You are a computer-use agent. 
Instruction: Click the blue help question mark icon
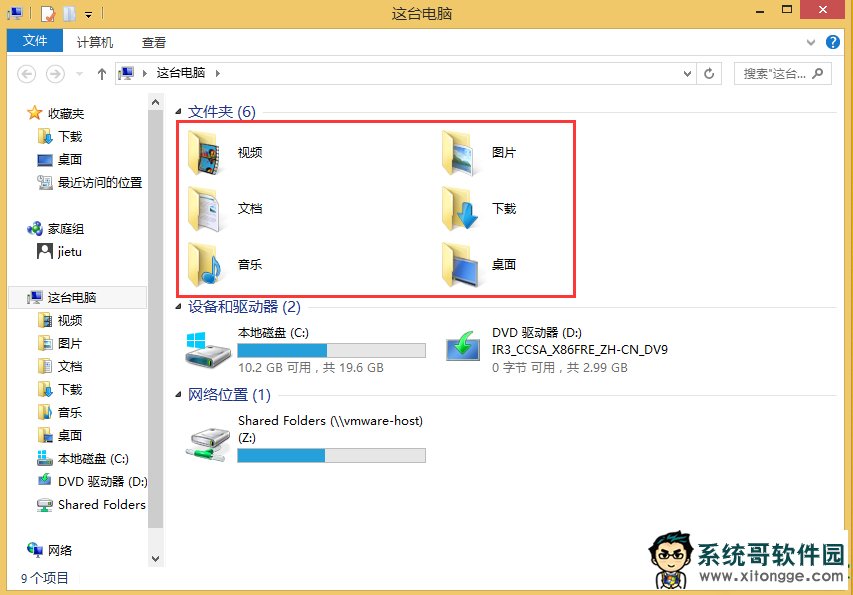[x=832, y=42]
